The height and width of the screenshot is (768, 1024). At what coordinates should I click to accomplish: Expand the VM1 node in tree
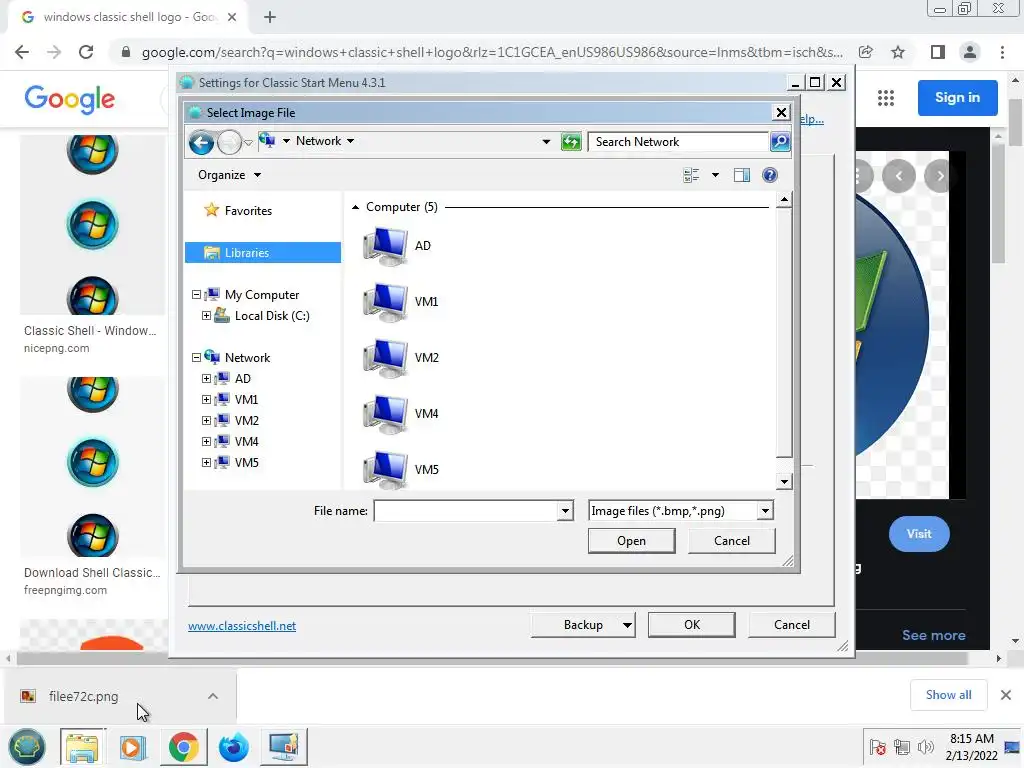[x=206, y=400]
